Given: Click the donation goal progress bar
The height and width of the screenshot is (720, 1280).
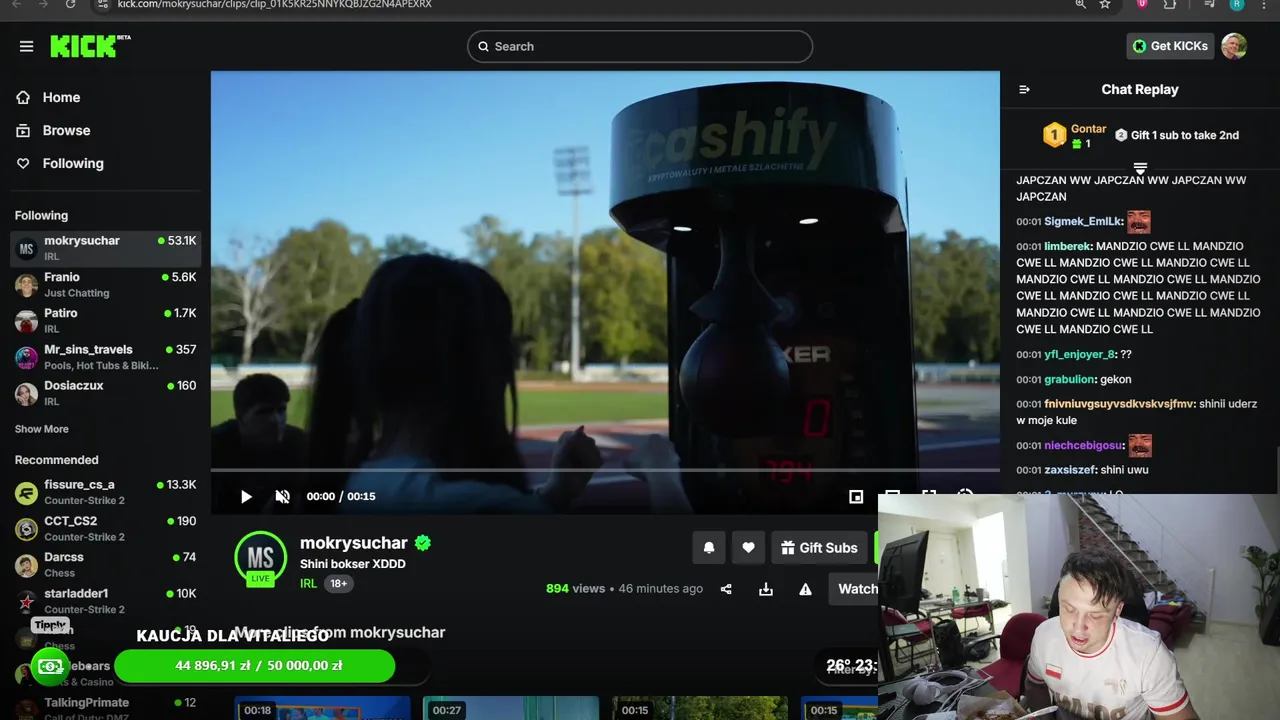Looking at the screenshot, I should tap(255, 666).
